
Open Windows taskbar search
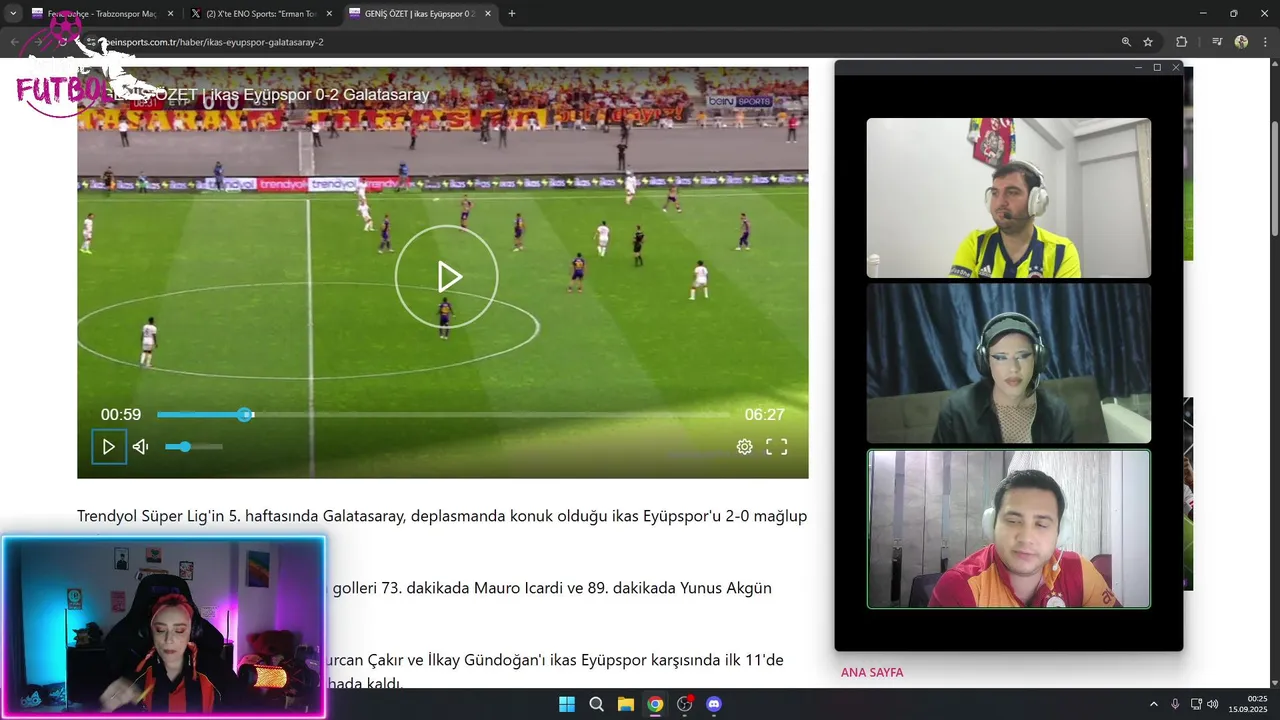tap(596, 704)
